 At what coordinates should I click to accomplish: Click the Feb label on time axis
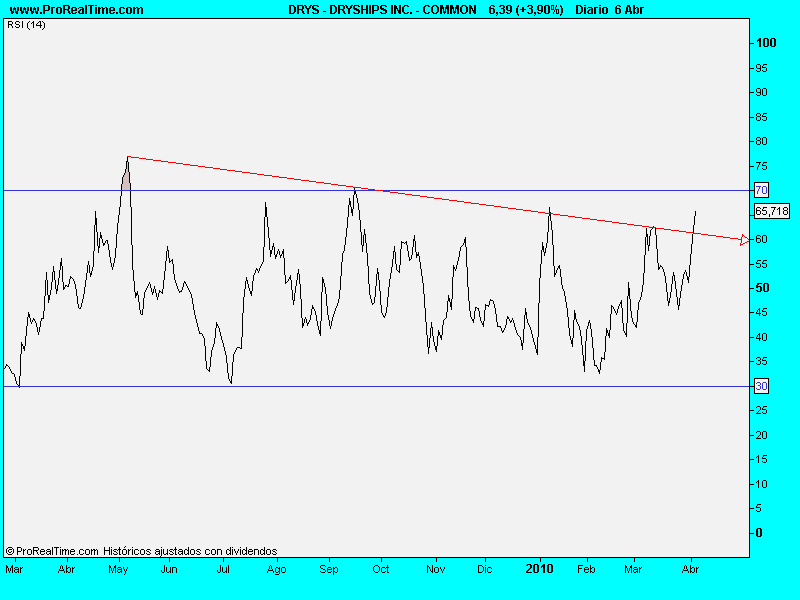(x=586, y=569)
